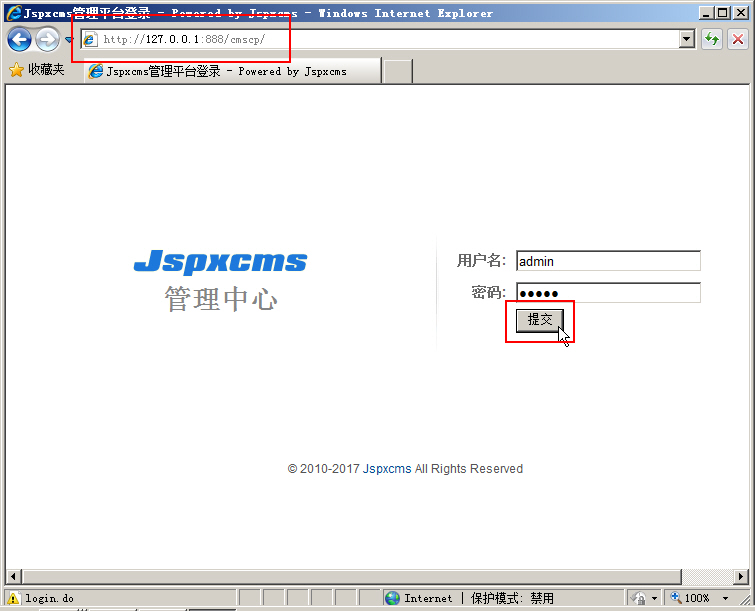Image resolution: width=755 pixels, height=611 pixels.
Task: Click the 保护模式: 禁用 status text
Action: pos(512,598)
